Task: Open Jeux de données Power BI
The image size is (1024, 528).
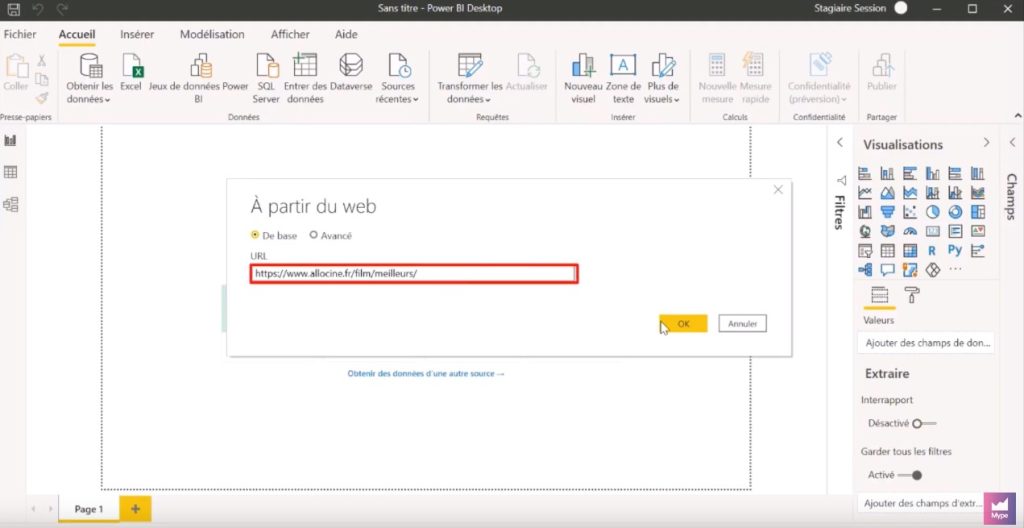Action: pos(199,79)
